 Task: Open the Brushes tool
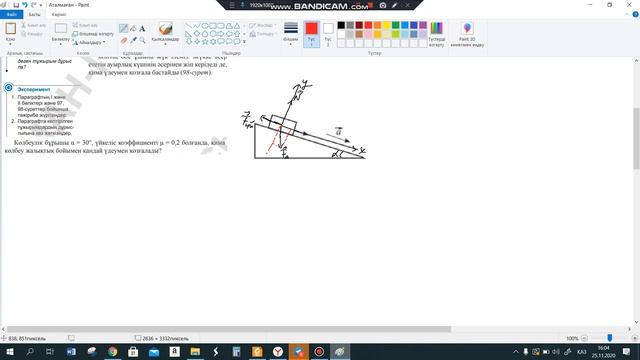tap(165, 29)
